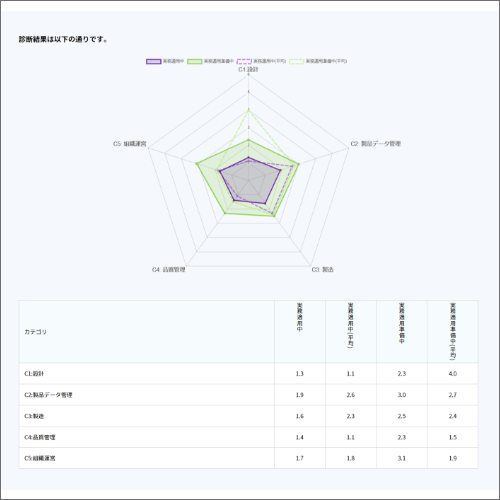Select the 実務適用中 table column header
This screenshot has width=500, height=500.
tap(300, 317)
